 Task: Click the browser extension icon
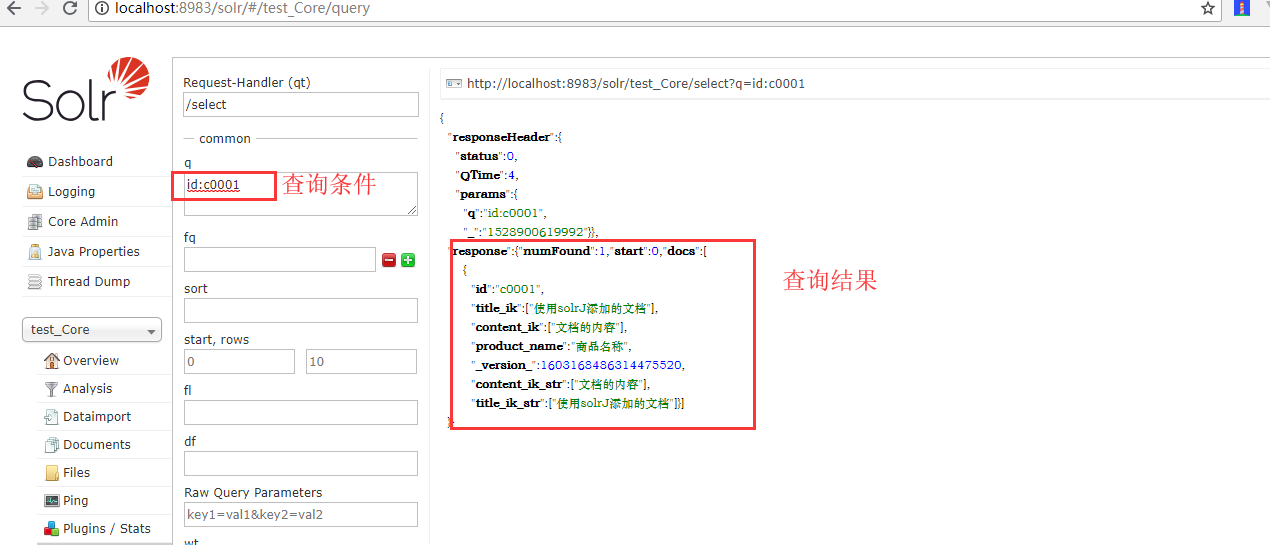click(1242, 9)
